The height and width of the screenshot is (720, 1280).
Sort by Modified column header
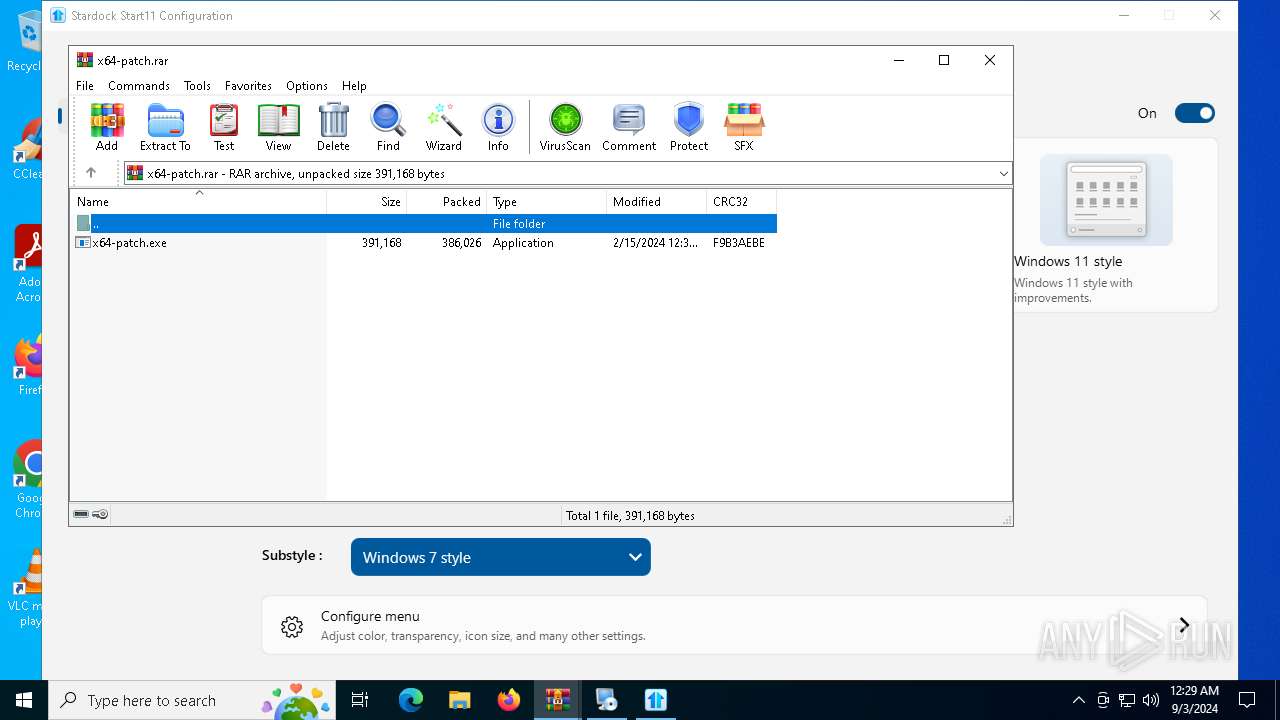[657, 201]
